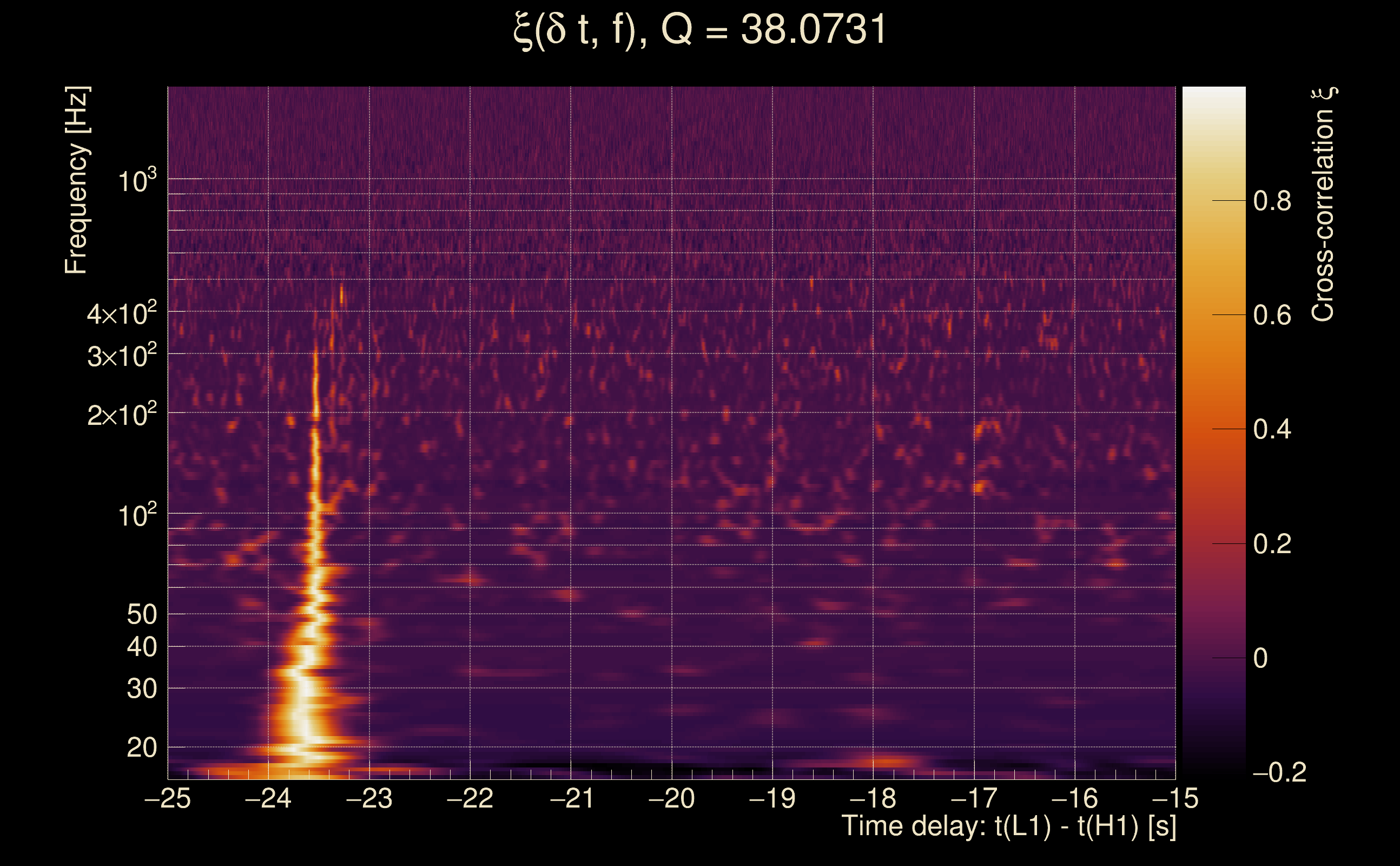Click the 10³ frequency tick label

click(x=137, y=181)
